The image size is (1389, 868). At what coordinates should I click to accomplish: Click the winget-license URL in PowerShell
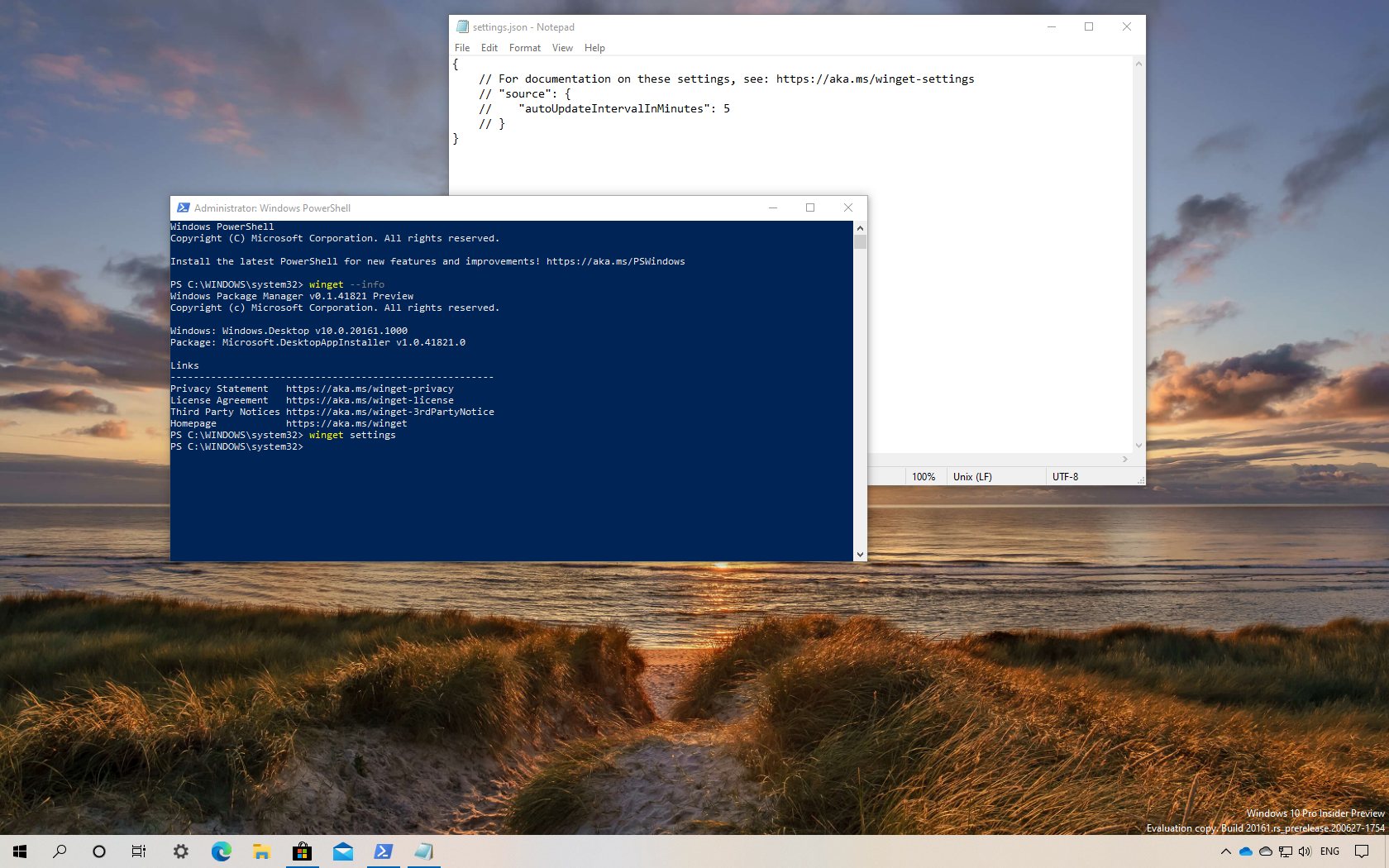(370, 400)
